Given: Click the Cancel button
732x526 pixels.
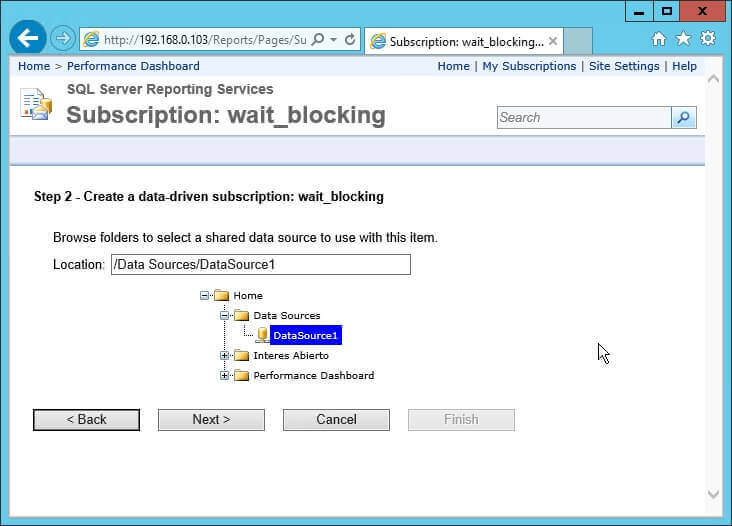Looking at the screenshot, I should (x=336, y=420).
